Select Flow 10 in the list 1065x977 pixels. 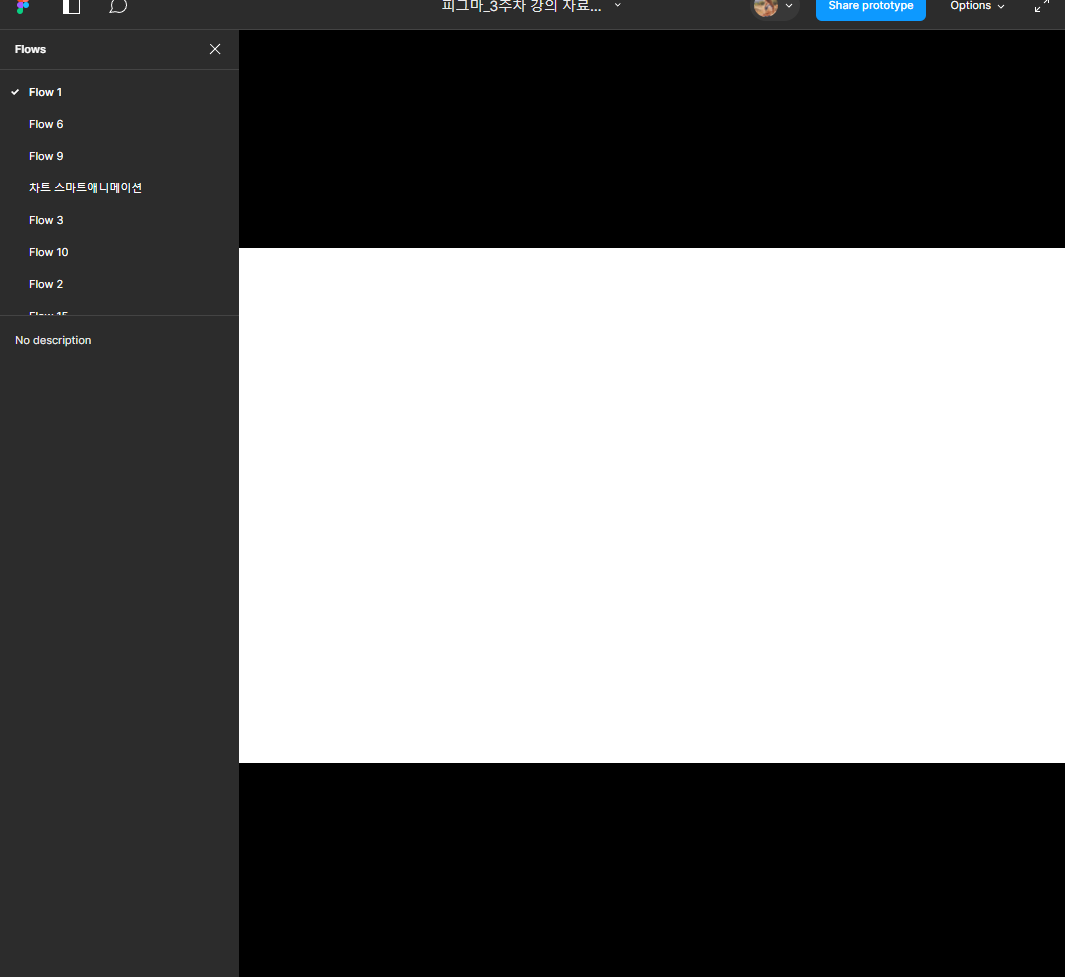click(x=120, y=251)
